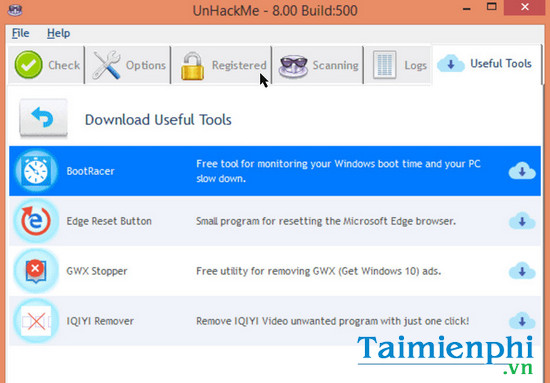Image resolution: width=550 pixels, height=383 pixels.
Task: Click the Logs document icon
Action: point(384,65)
